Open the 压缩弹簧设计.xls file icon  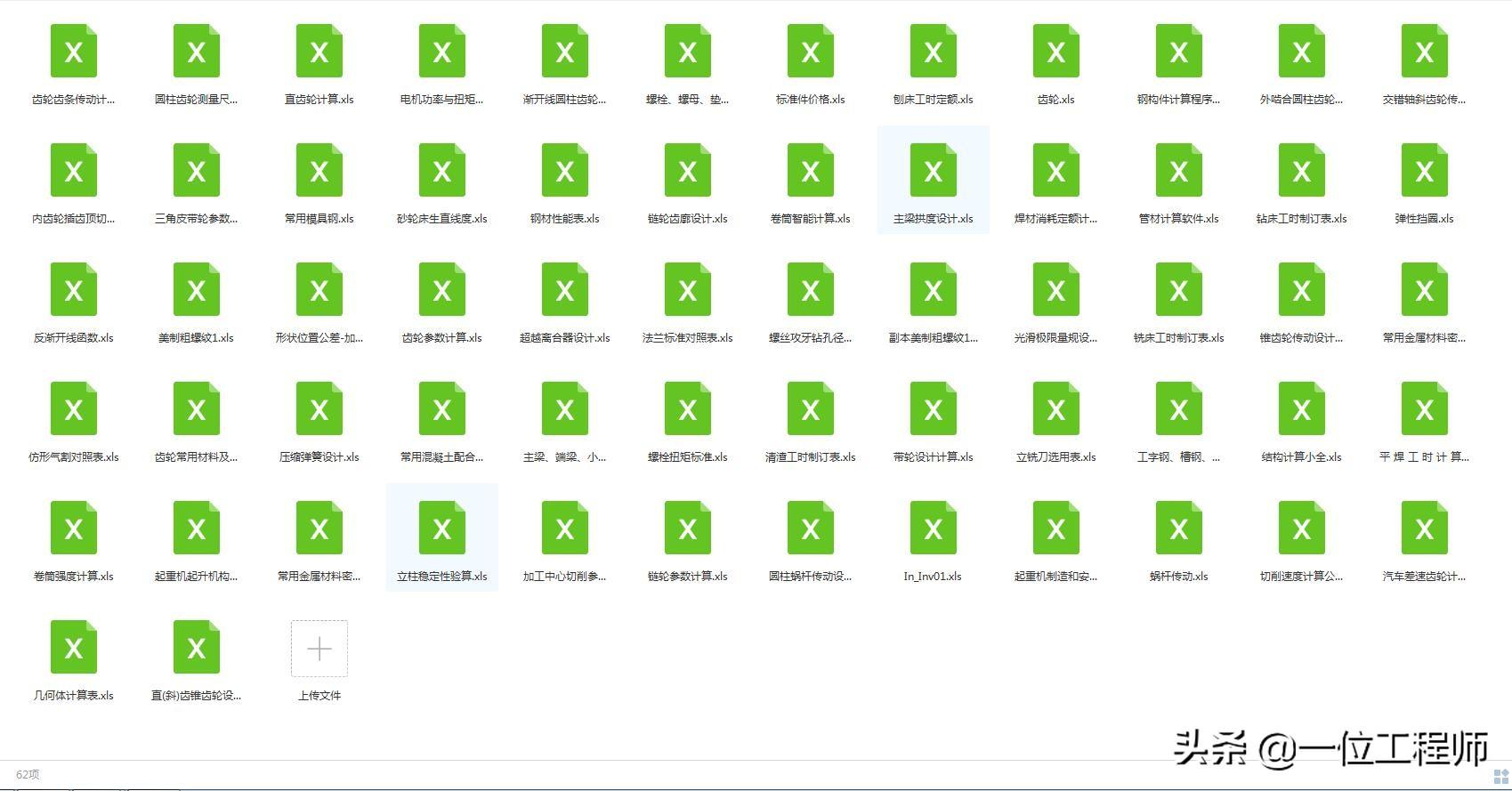(x=319, y=409)
